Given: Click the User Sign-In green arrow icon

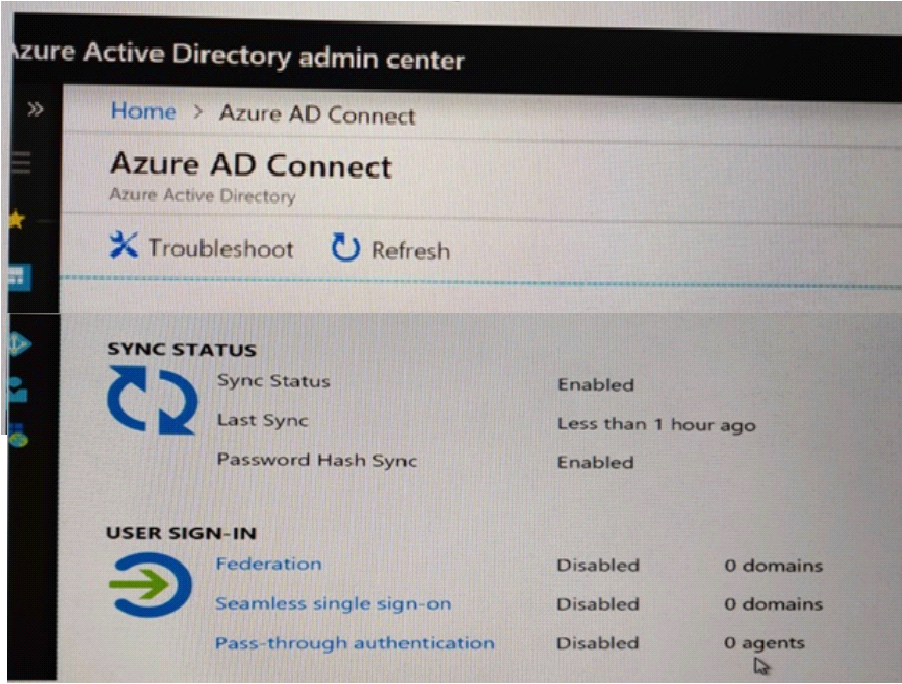Looking at the screenshot, I should pyautogui.click(x=151, y=584).
